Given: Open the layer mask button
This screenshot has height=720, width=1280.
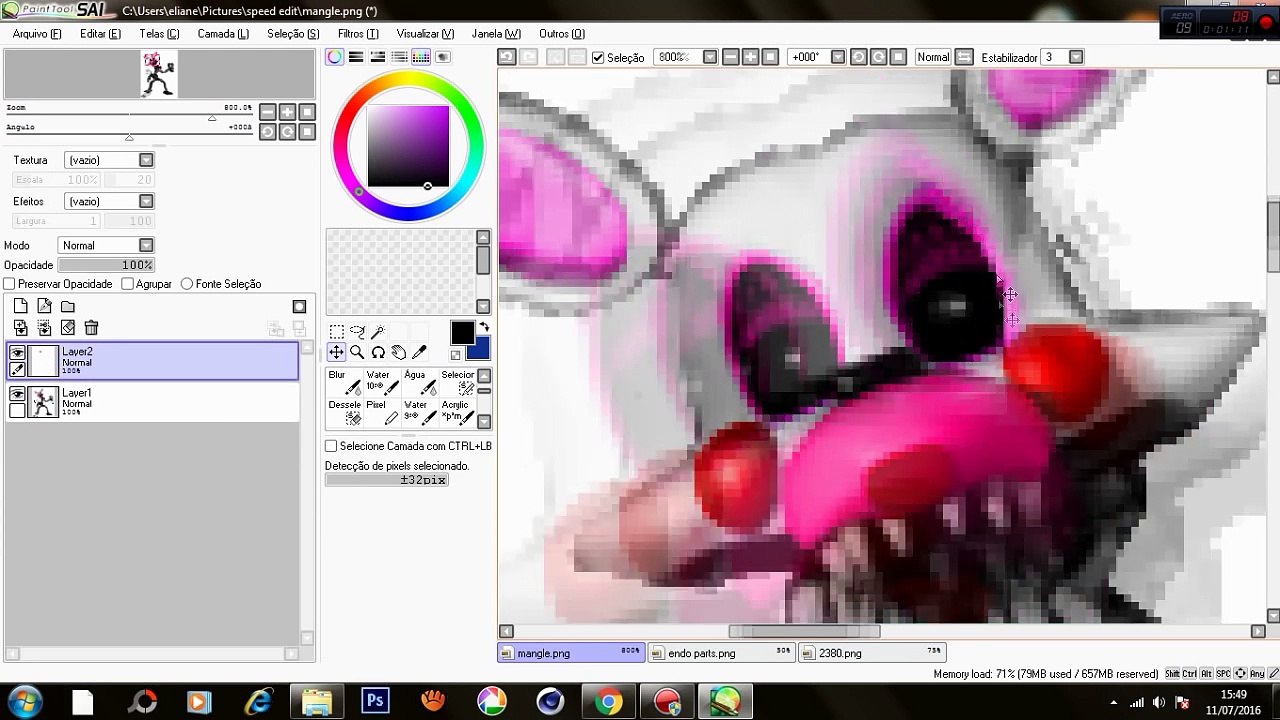Looking at the screenshot, I should click(299, 306).
